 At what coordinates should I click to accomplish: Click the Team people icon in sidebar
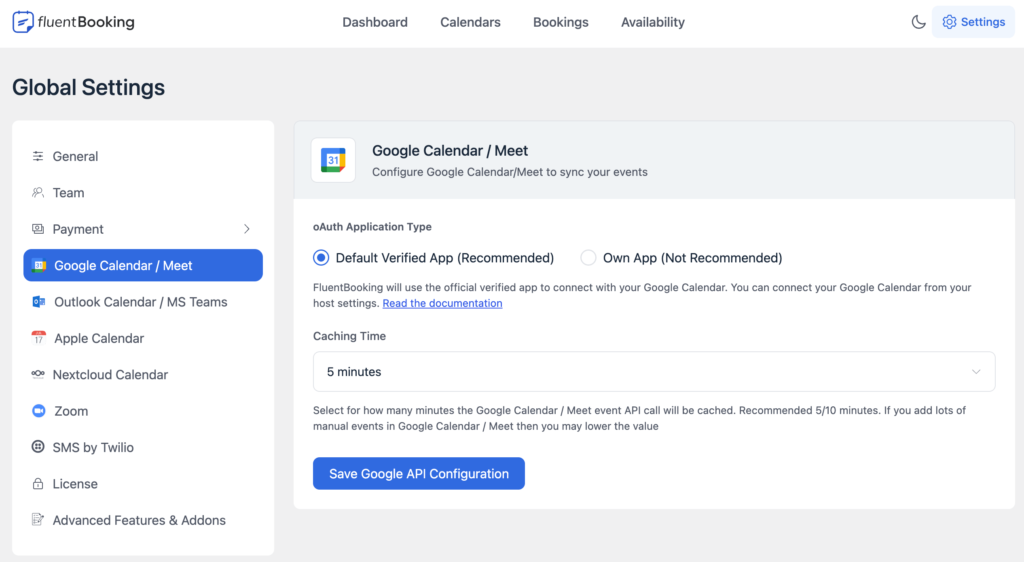coord(38,193)
